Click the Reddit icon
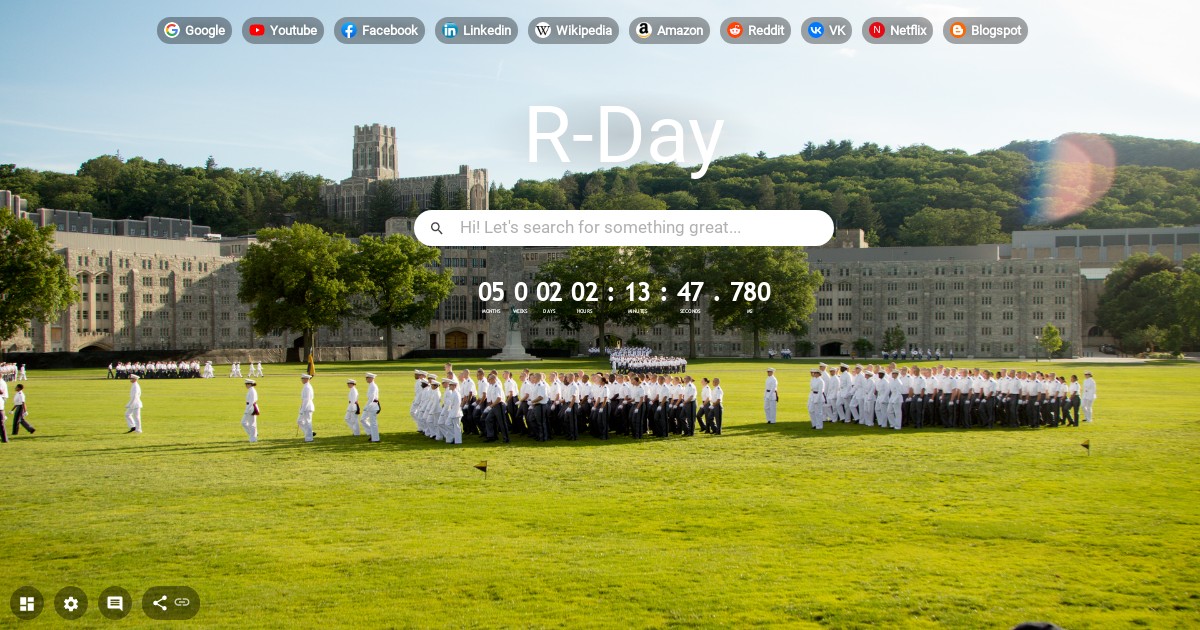 click(735, 30)
